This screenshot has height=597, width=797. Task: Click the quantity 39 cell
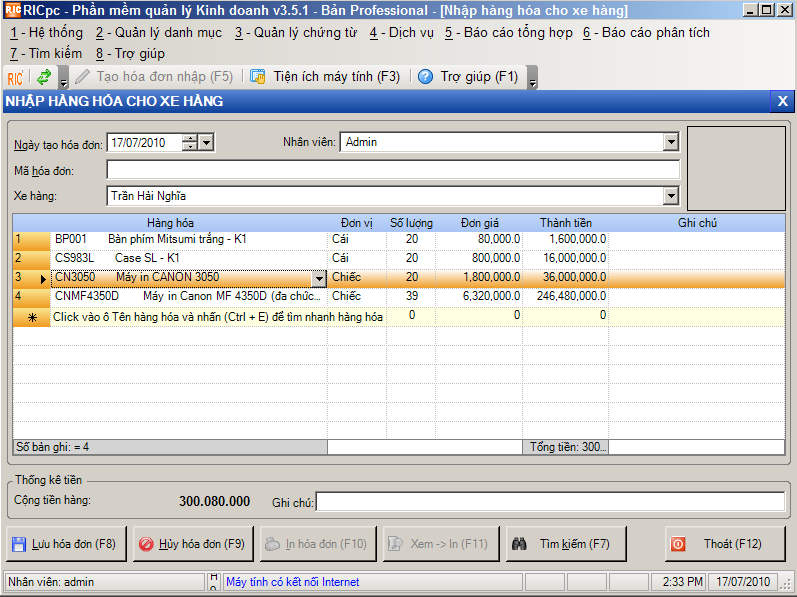[411, 297]
